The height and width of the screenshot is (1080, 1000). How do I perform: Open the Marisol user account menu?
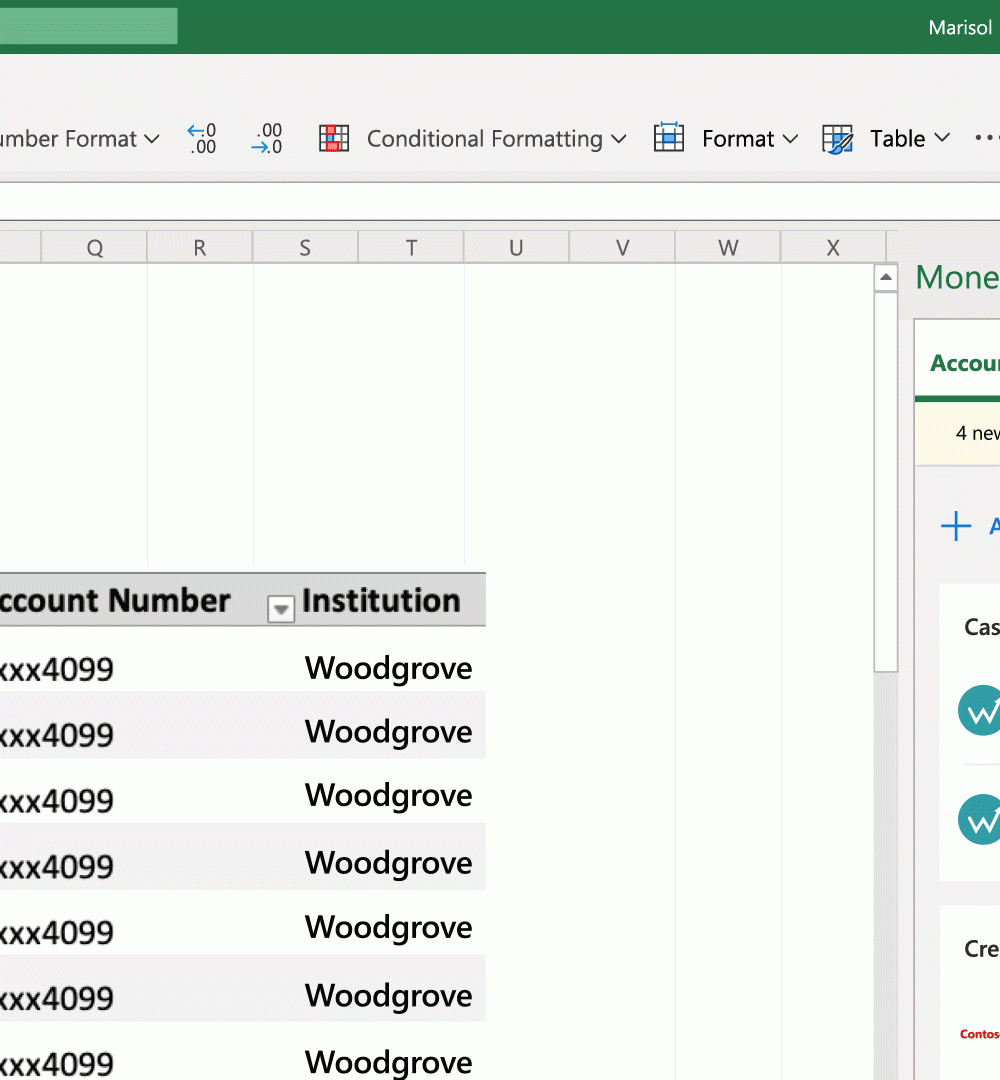(961, 28)
